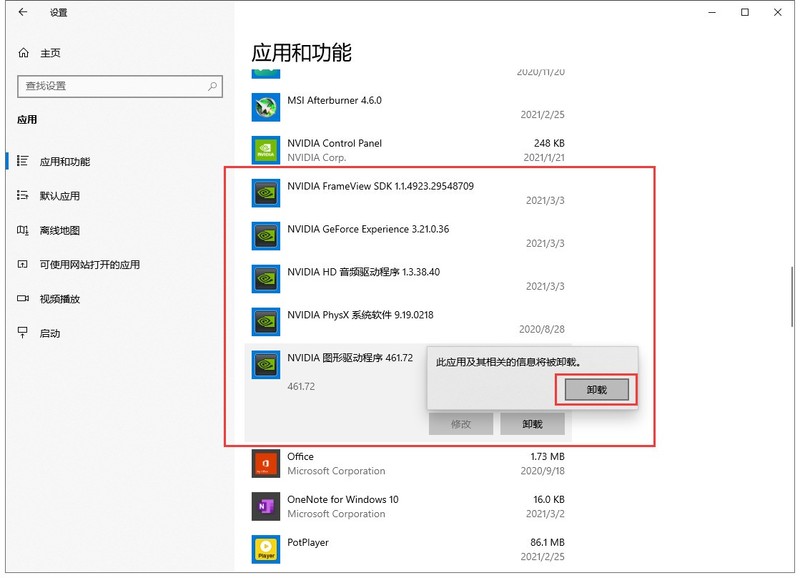Image resolution: width=800 pixels, height=578 pixels.
Task: Click the Office app icon
Action: click(x=266, y=463)
